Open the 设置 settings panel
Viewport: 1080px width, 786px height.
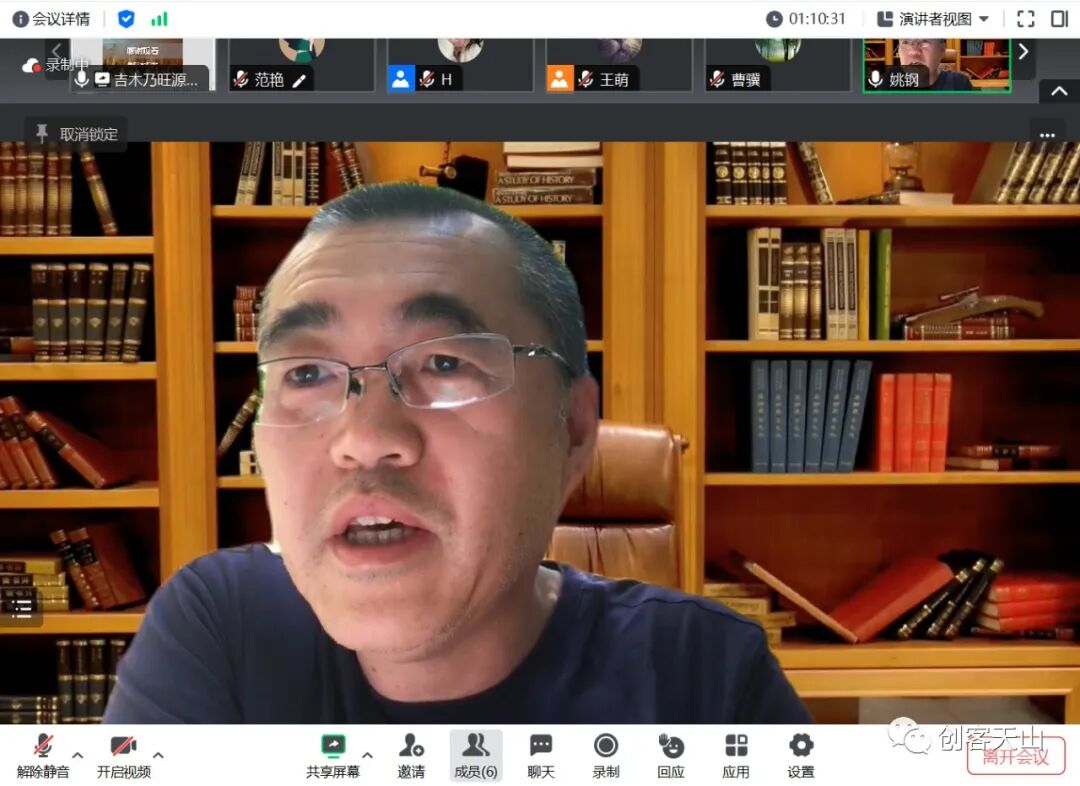[x=800, y=755]
